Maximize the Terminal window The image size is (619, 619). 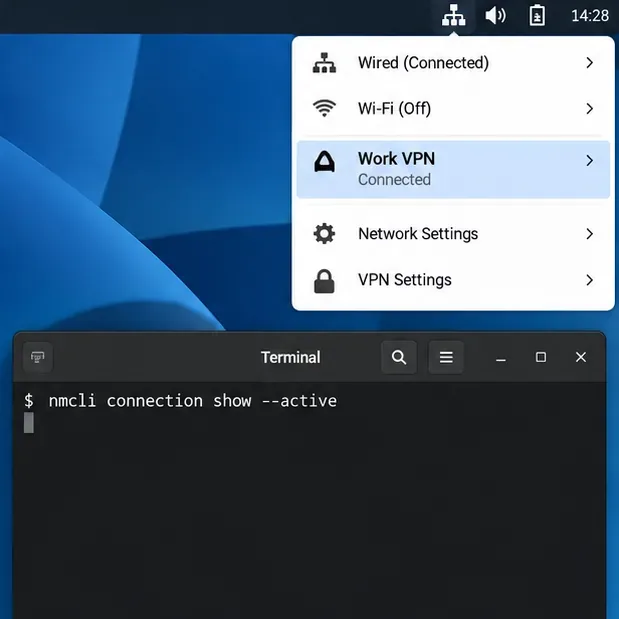[541, 357]
